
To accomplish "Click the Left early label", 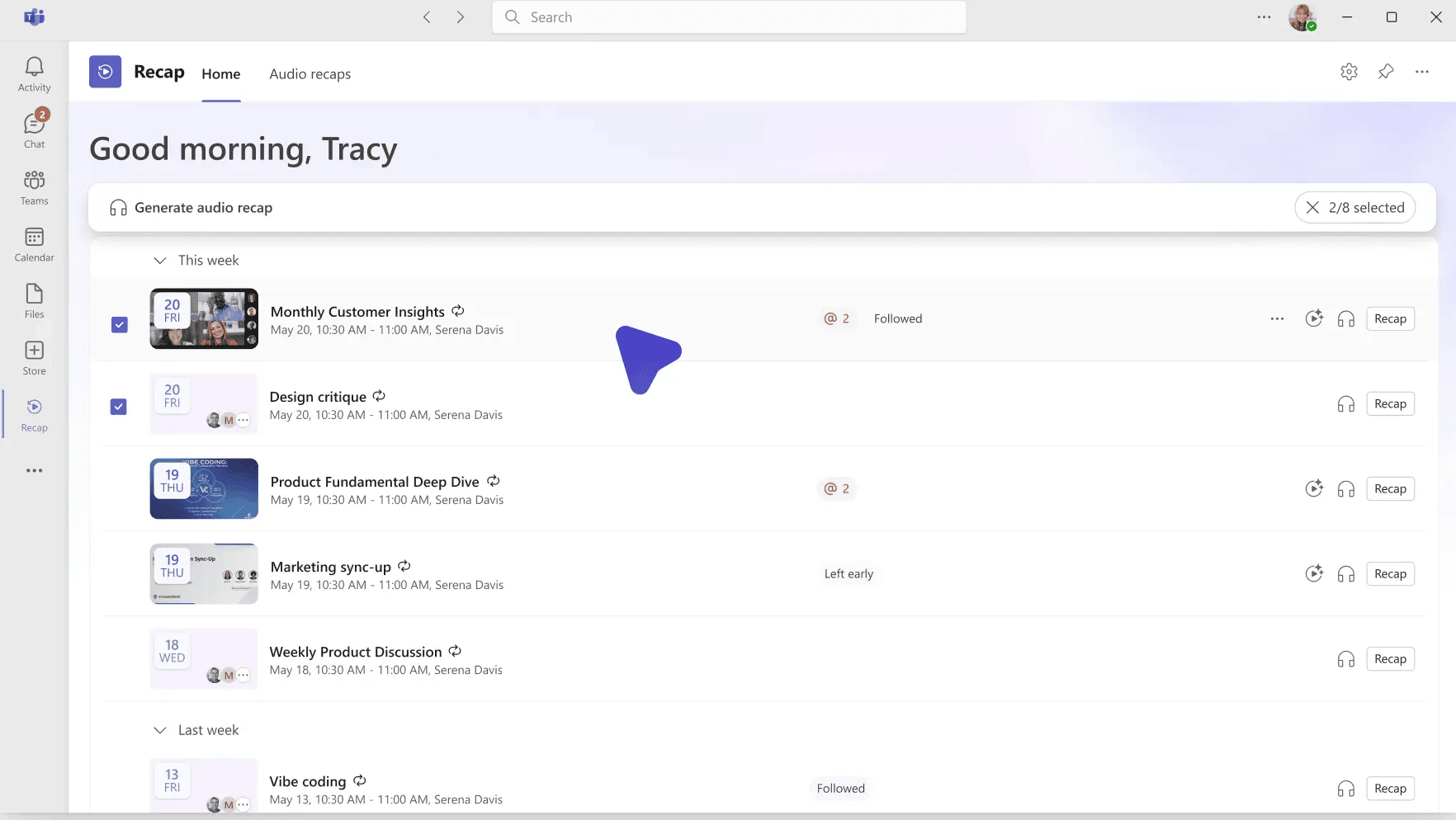I will [x=849, y=573].
